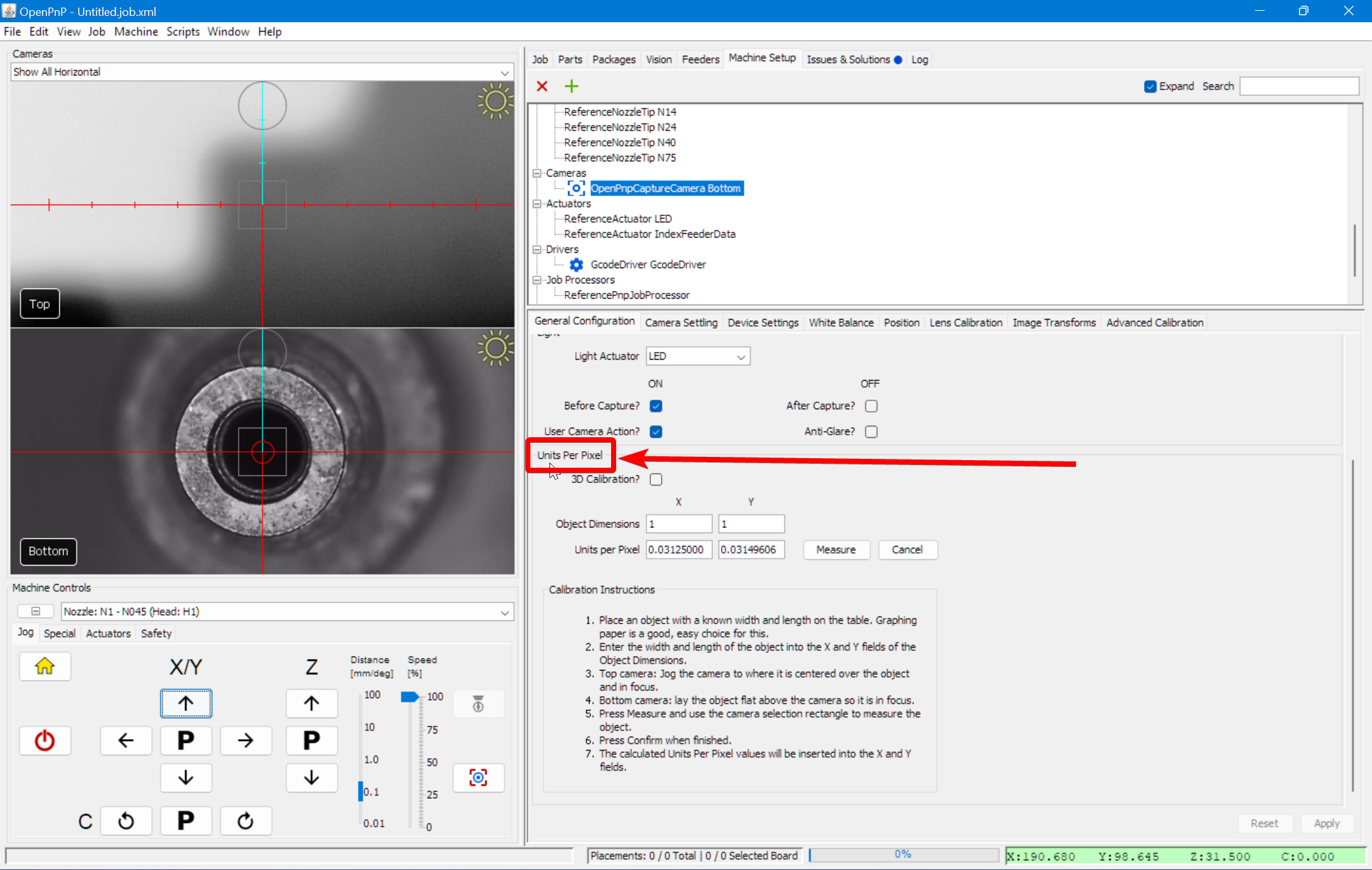1372x870 pixels.
Task: Click Apply at the bottom right
Action: [x=1327, y=822]
